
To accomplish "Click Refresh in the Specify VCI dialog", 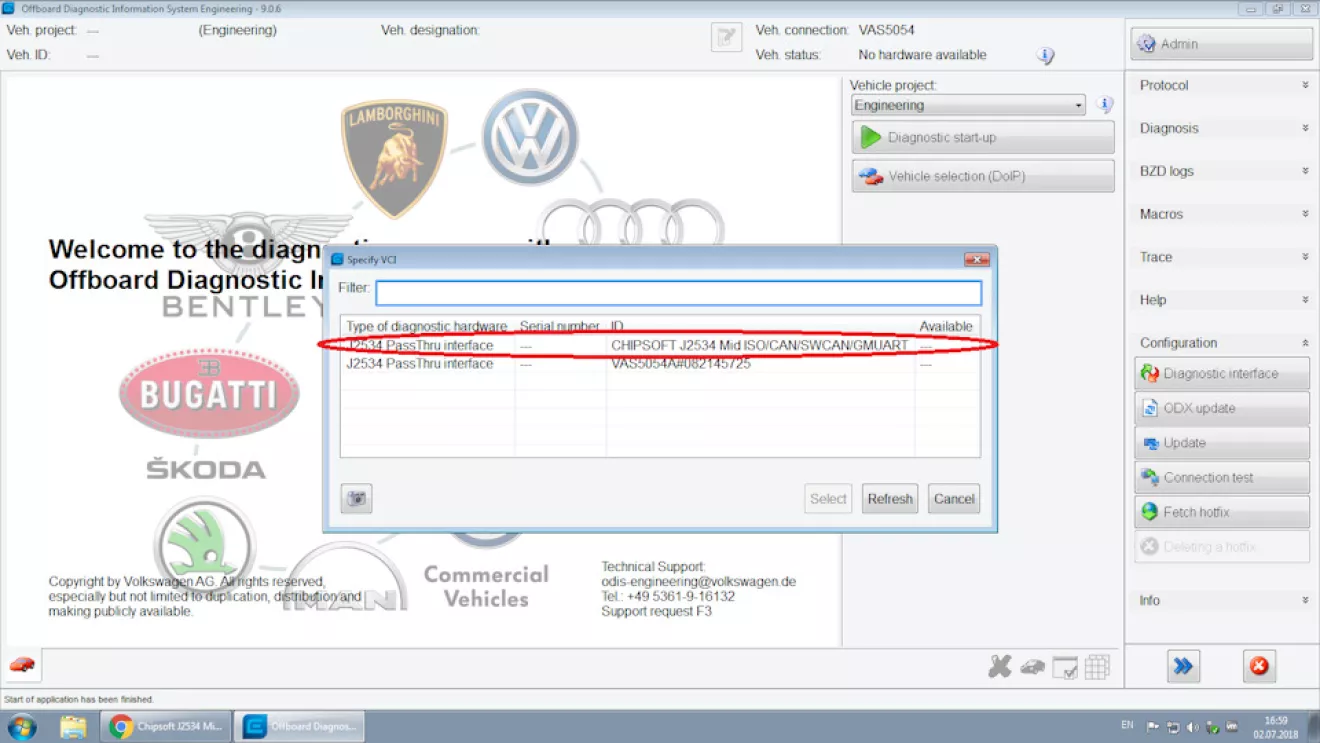I will coord(890,499).
